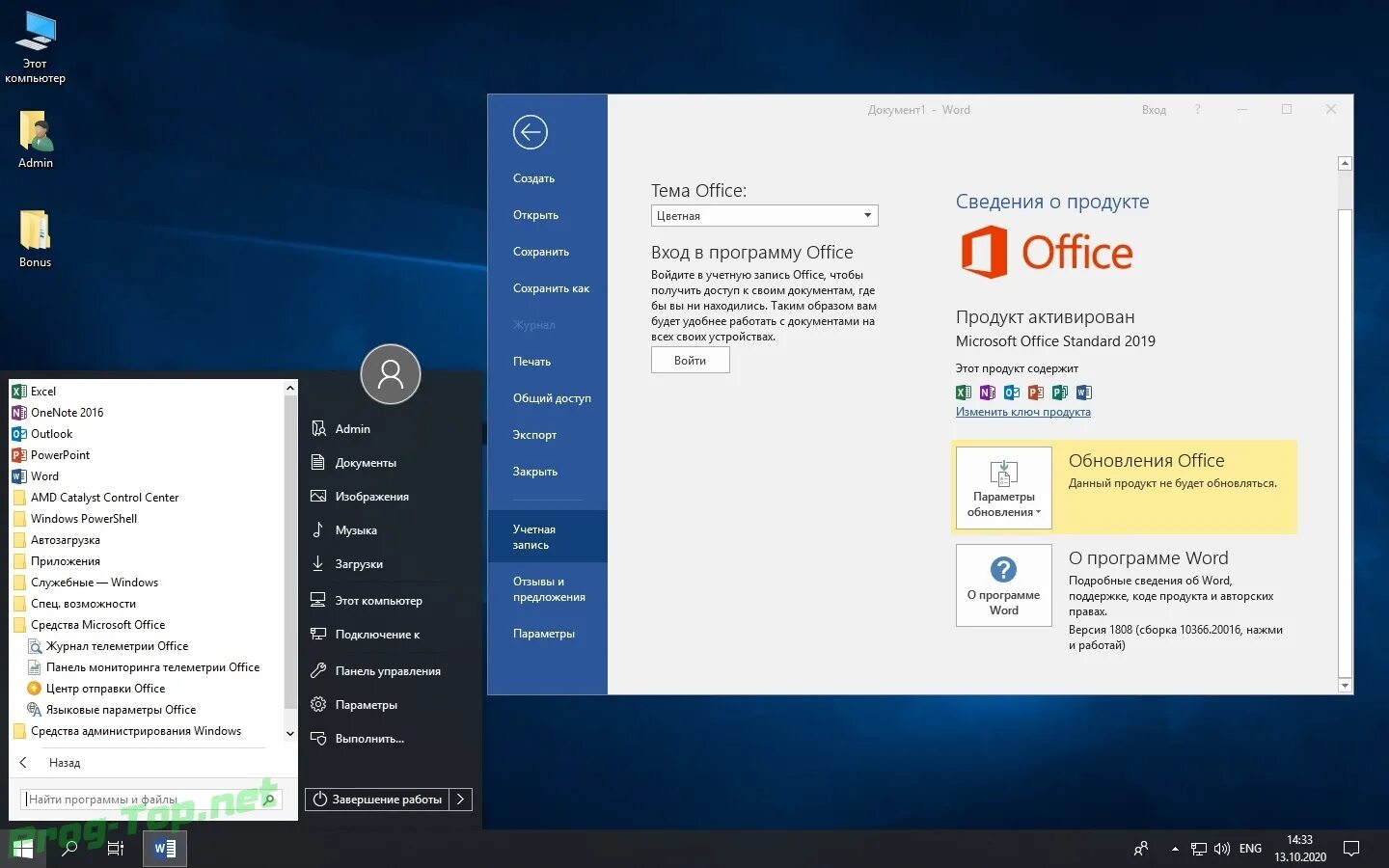Launch Outlook from Start menu
1389x868 pixels.
point(41,433)
